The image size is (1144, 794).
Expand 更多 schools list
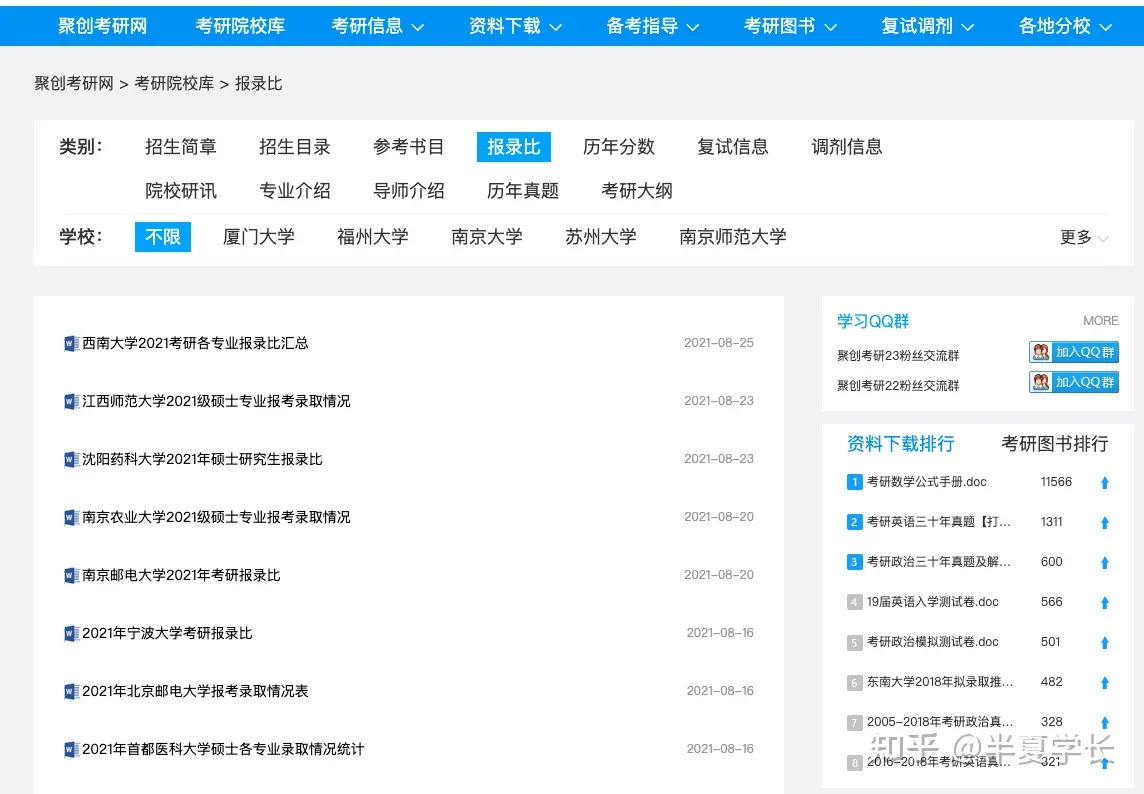click(x=1083, y=238)
